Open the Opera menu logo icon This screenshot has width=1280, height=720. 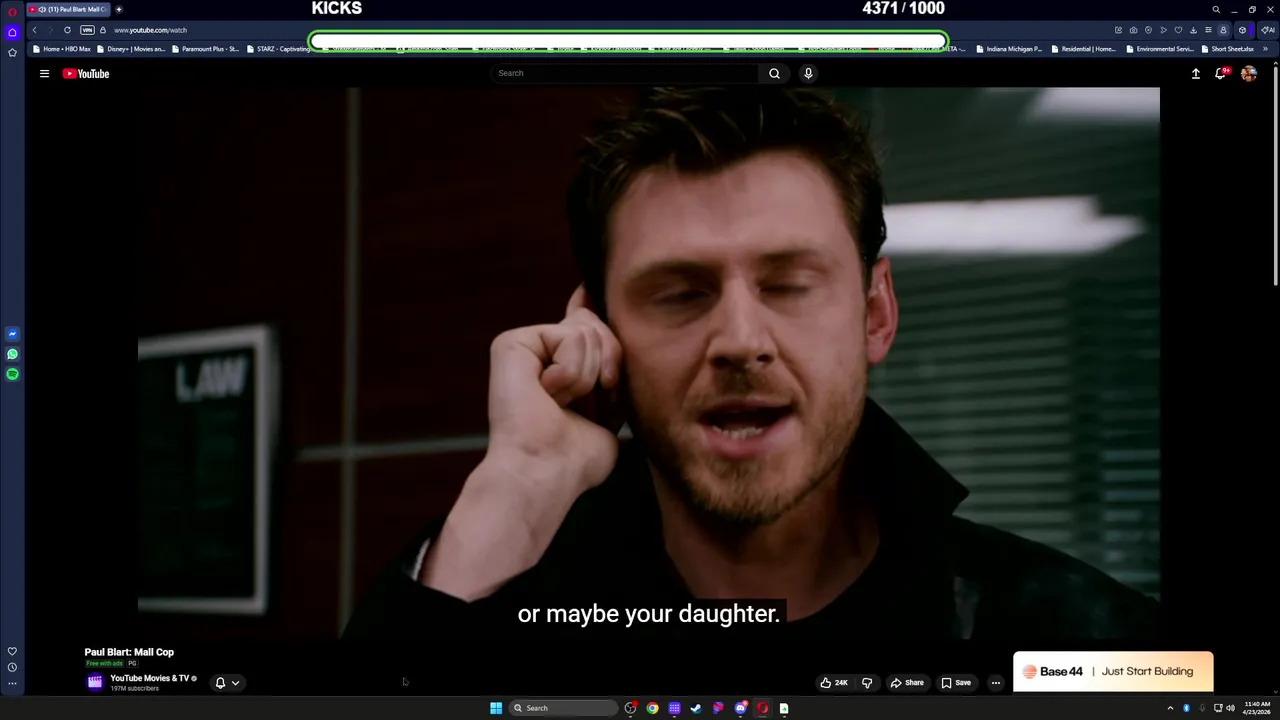[12, 10]
